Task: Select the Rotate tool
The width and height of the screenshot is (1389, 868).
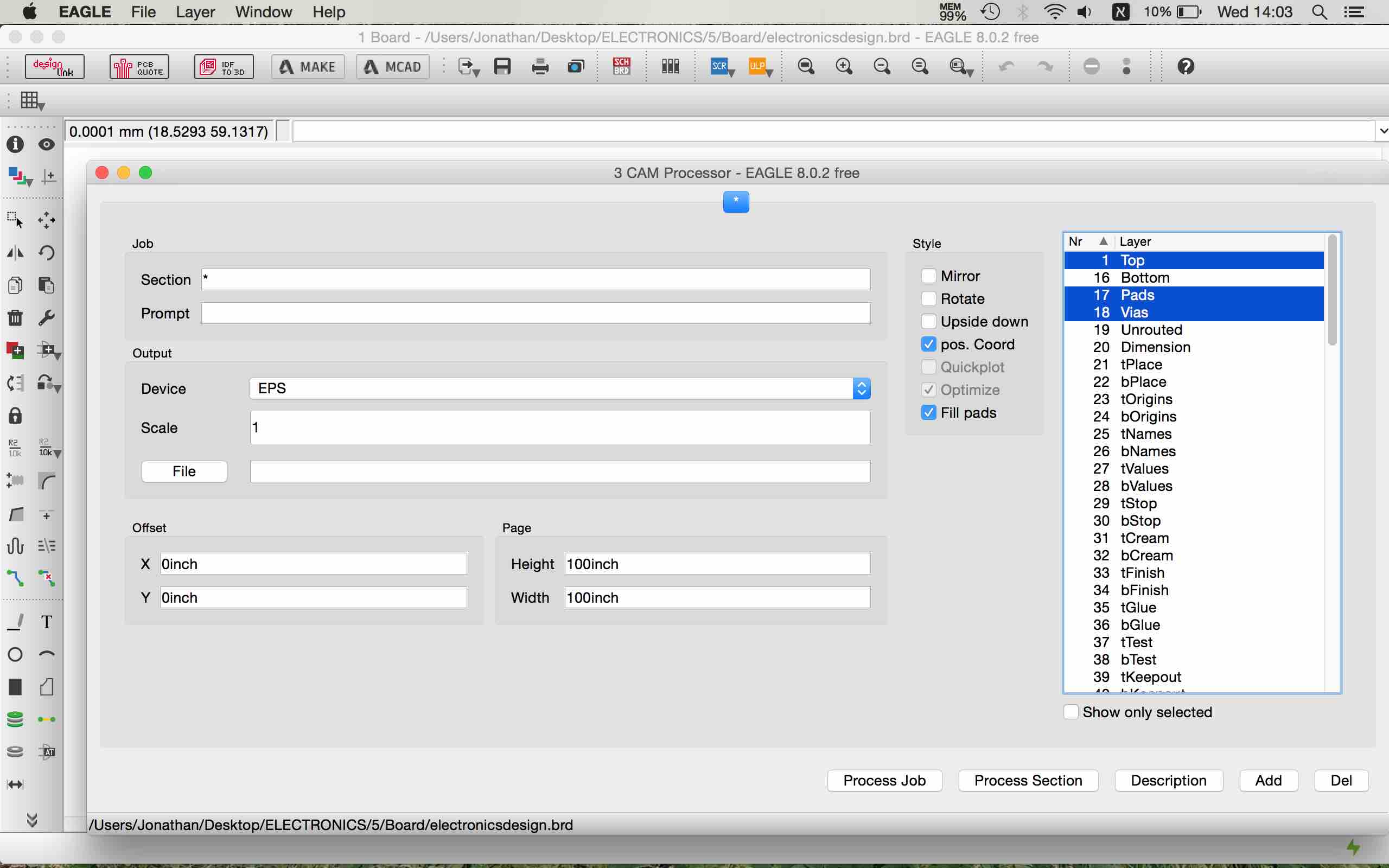Action: (47, 253)
